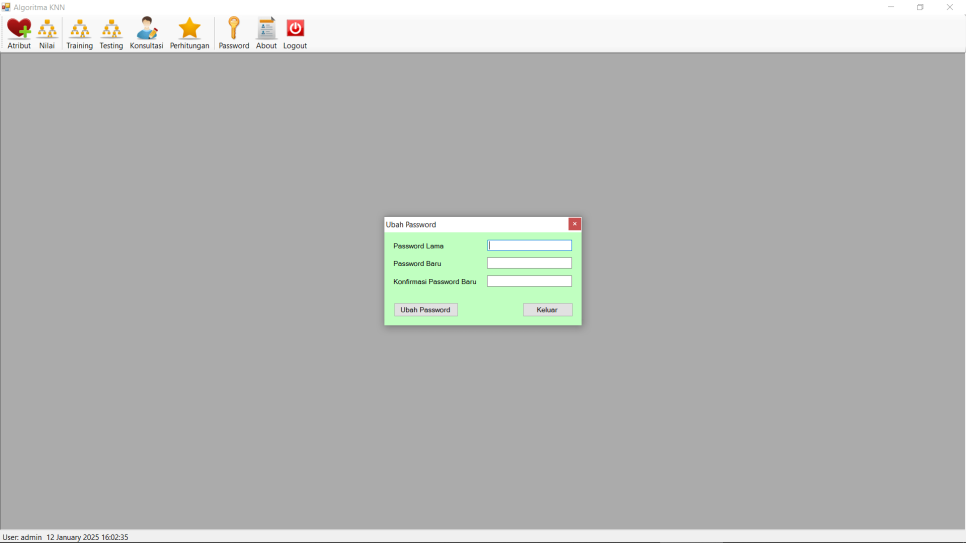966x543 pixels.
Task: Select the Testing toolbar icon
Action: (111, 33)
